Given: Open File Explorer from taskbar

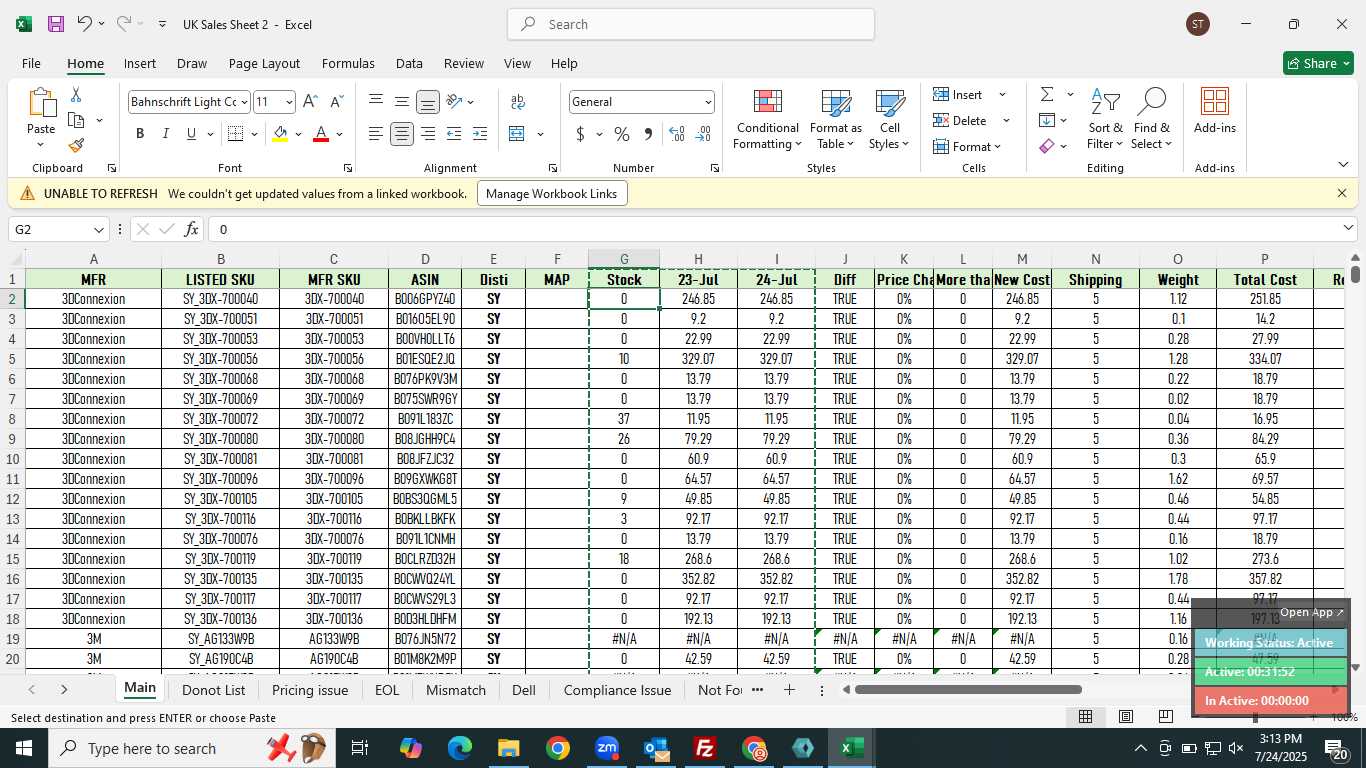Looking at the screenshot, I should click(509, 748).
